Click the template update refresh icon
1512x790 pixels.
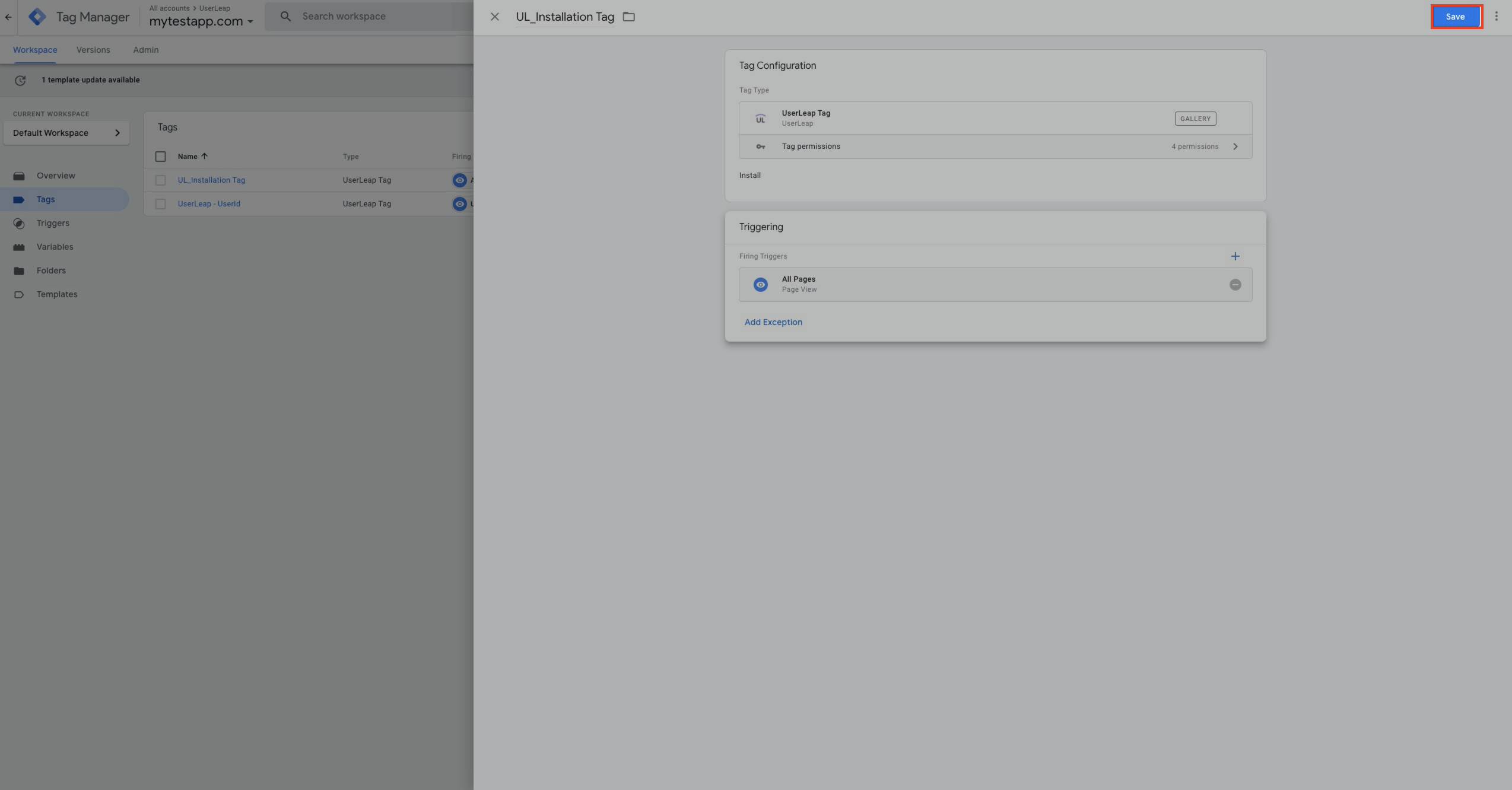click(20, 80)
